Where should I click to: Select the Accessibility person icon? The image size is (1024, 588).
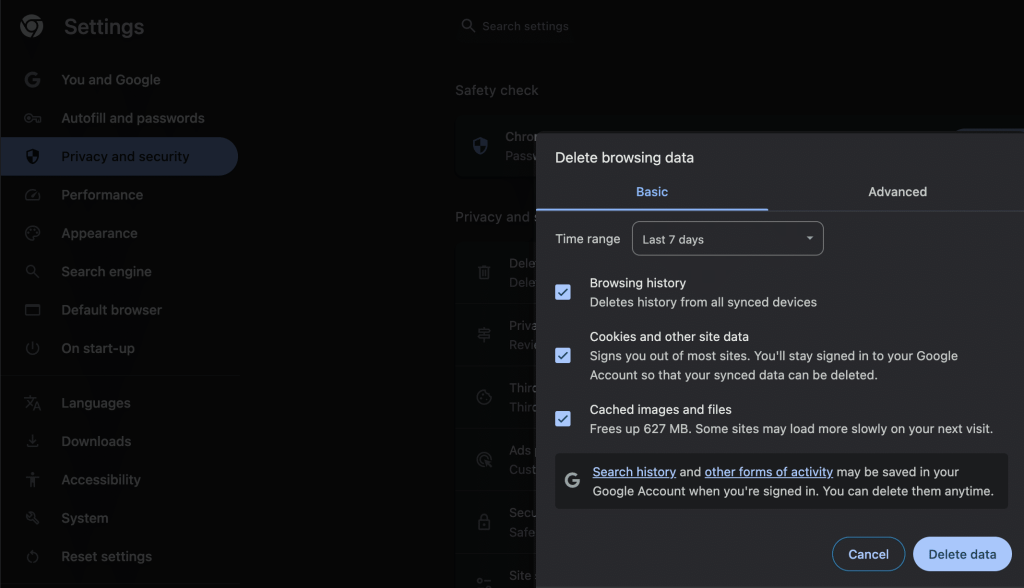point(33,480)
